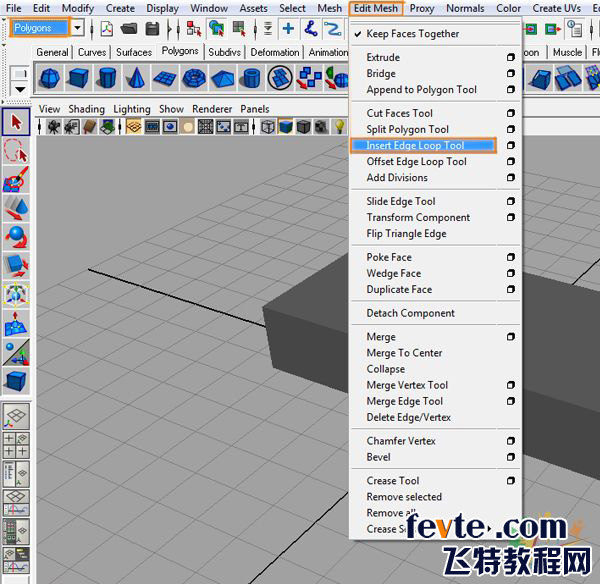Image resolution: width=600 pixels, height=584 pixels.
Task: Select the Single Perspective view layout
Action: pyautogui.click(x=16, y=416)
